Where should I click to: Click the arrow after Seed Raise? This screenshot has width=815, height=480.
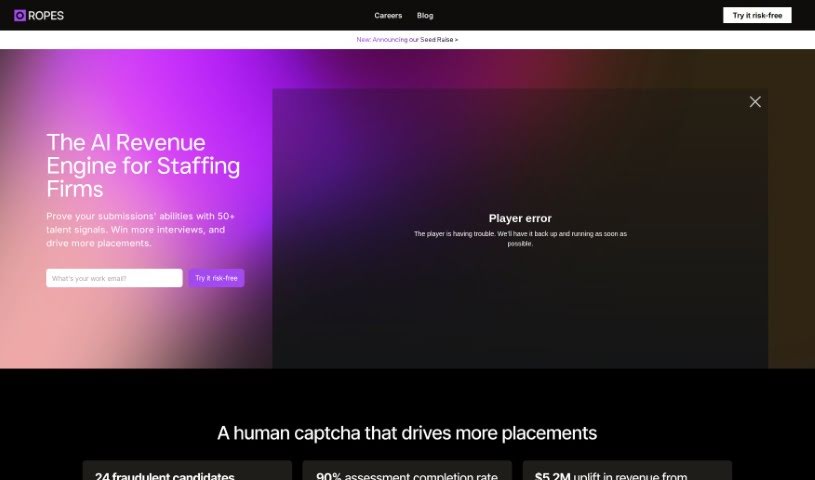(456, 40)
